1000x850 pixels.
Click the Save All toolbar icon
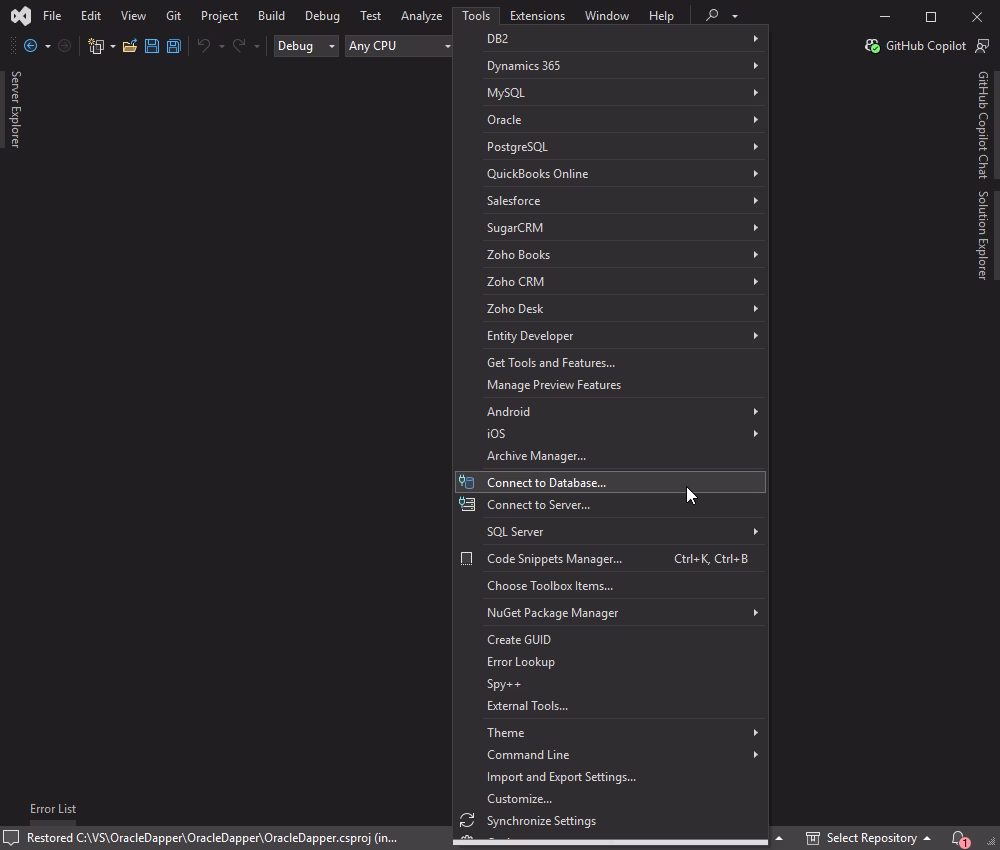(173, 46)
